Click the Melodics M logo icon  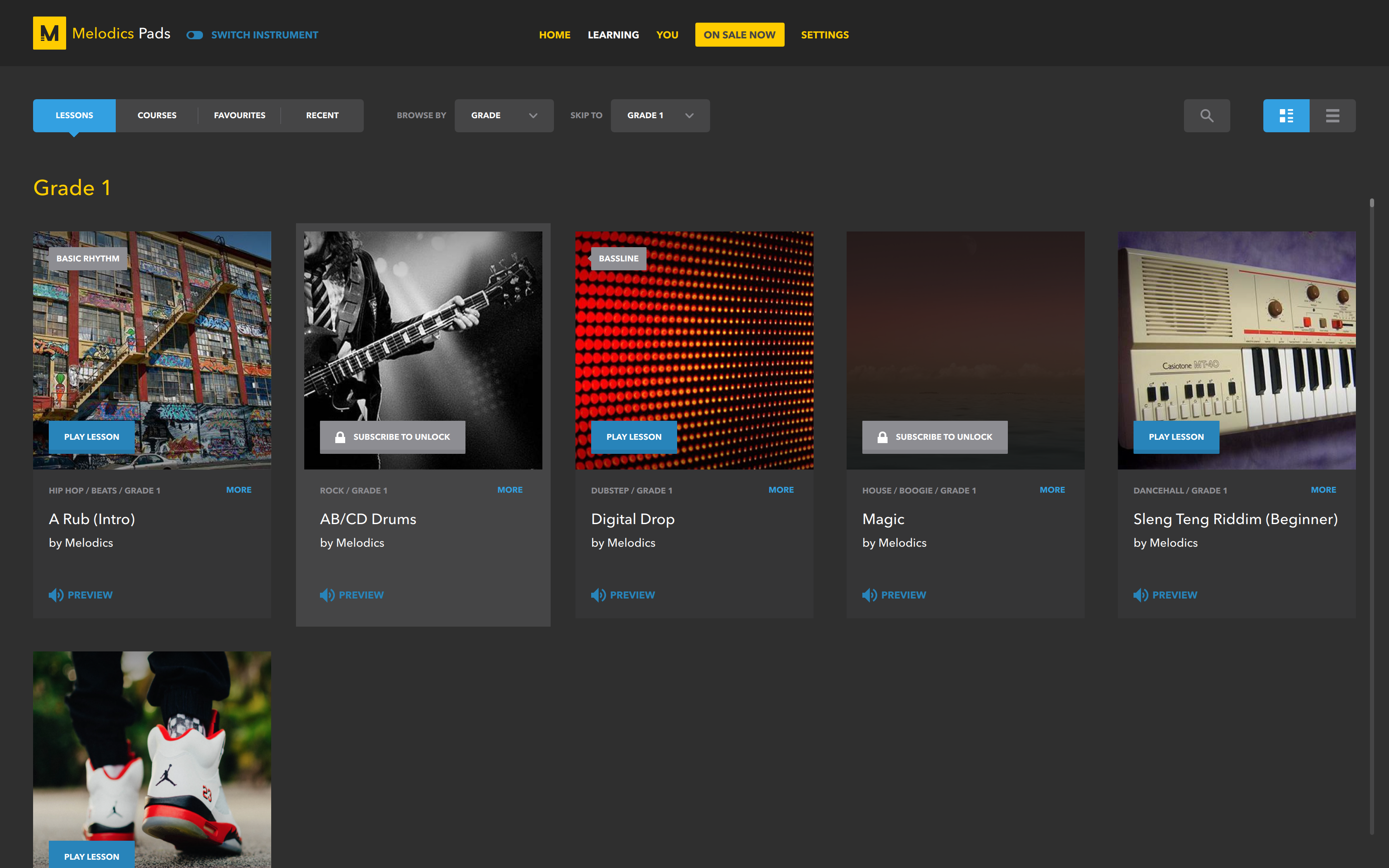[49, 33]
